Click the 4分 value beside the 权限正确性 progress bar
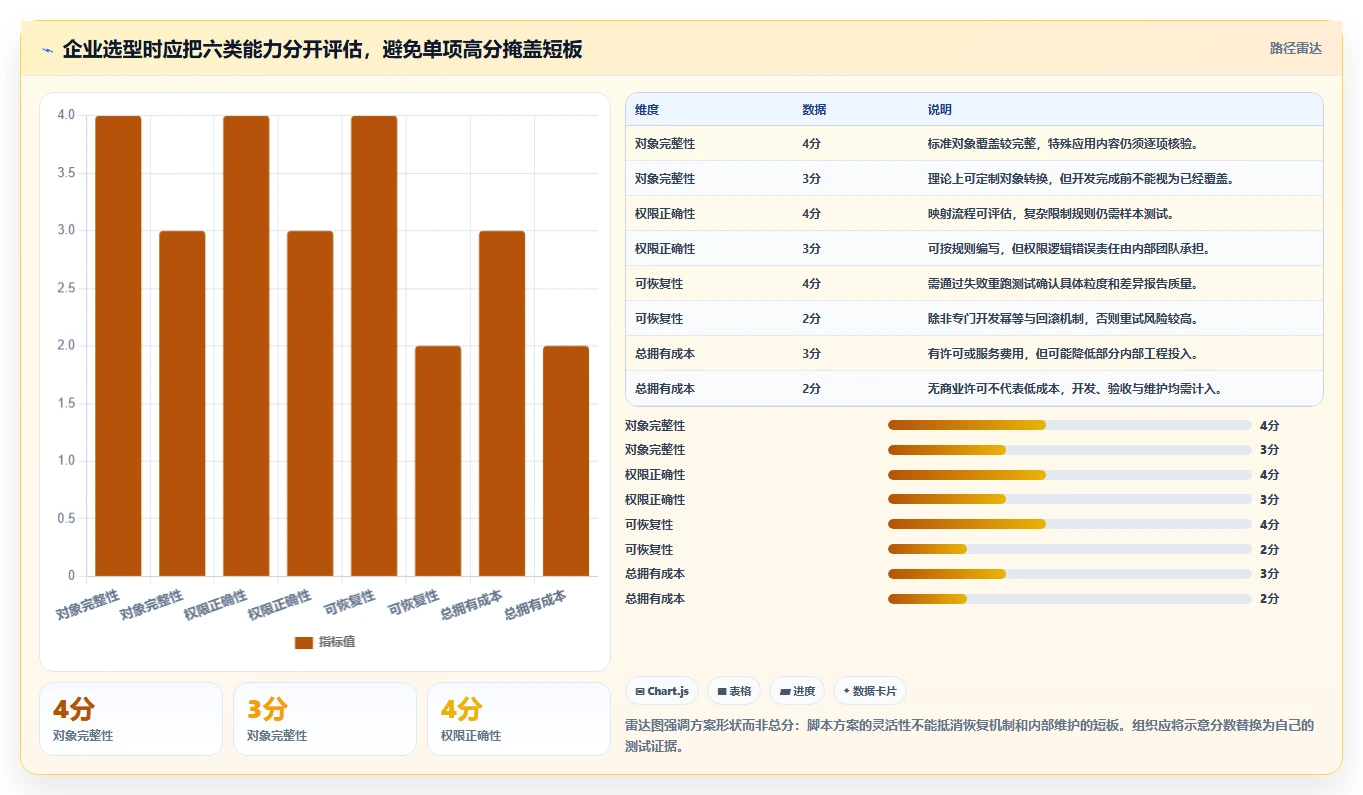 click(1269, 475)
